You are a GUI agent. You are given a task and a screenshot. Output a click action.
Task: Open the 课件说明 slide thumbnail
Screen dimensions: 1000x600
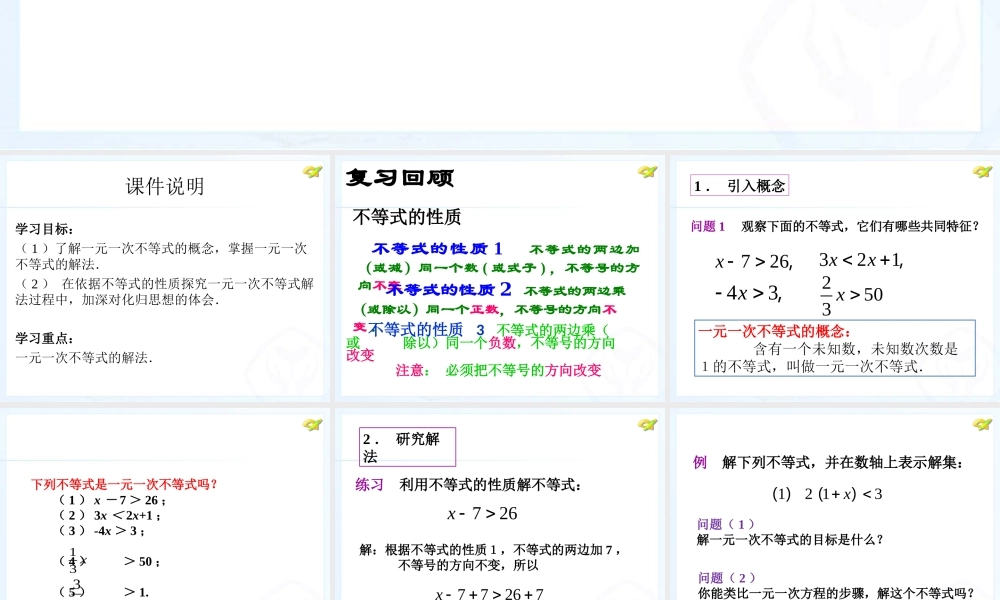(165, 278)
